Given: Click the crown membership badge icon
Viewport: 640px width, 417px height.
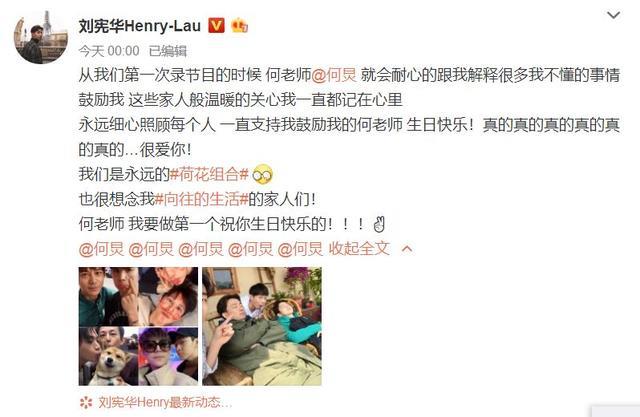Looking at the screenshot, I should pos(240,26).
